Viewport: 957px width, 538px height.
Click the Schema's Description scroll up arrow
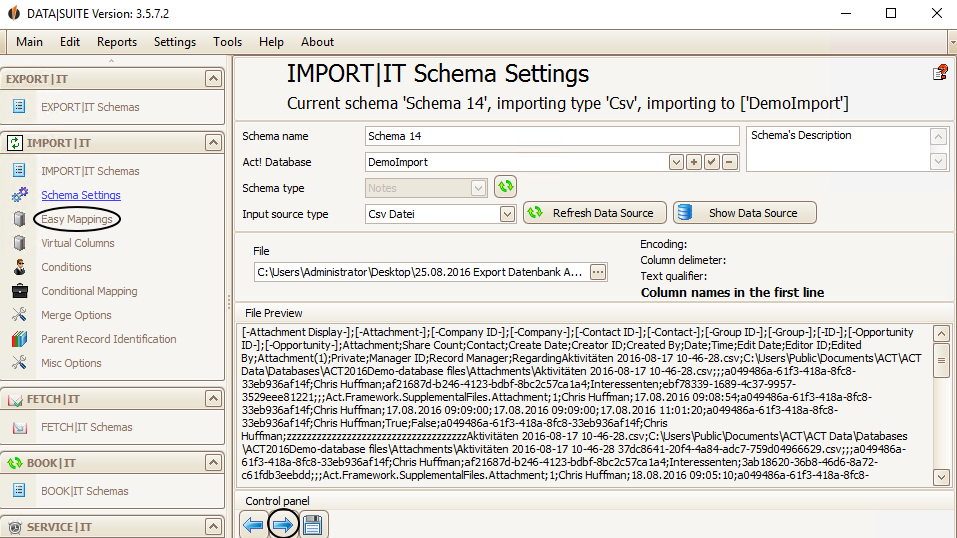[938, 136]
